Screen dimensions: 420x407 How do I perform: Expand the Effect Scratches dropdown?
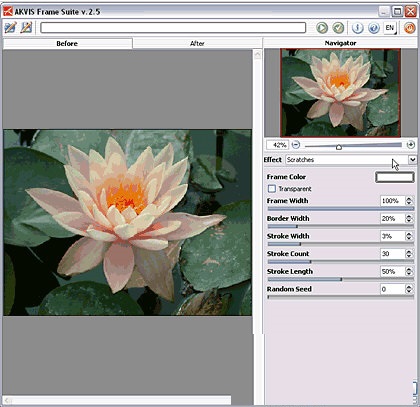pos(412,160)
